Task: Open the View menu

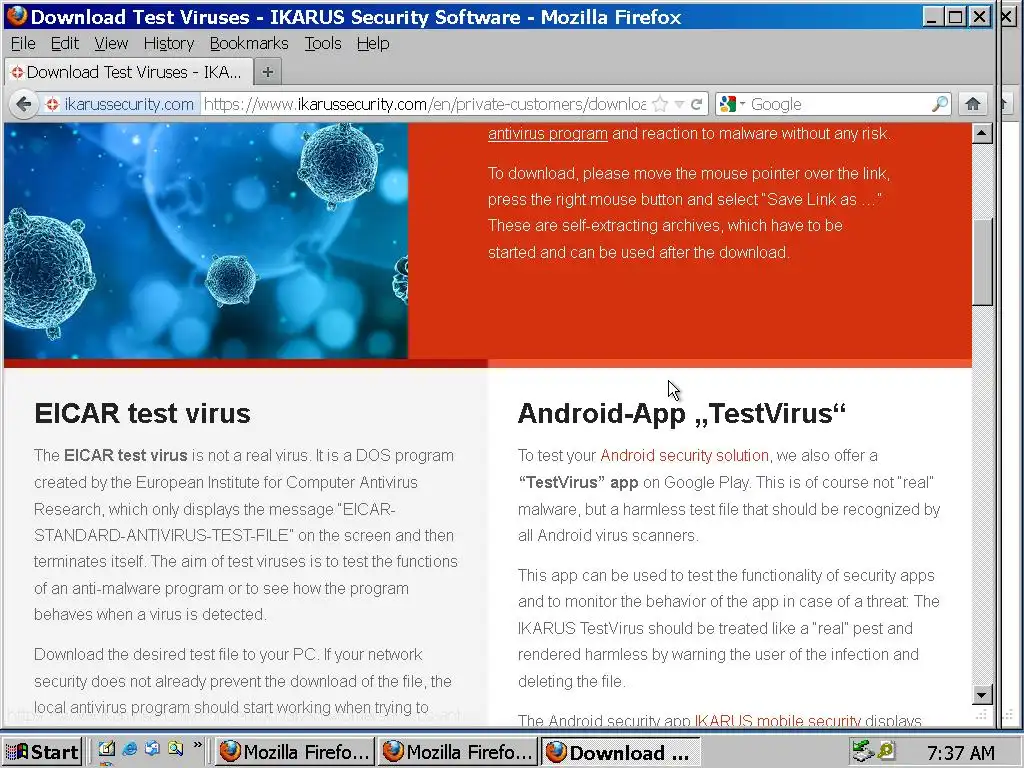Action: pyautogui.click(x=111, y=43)
